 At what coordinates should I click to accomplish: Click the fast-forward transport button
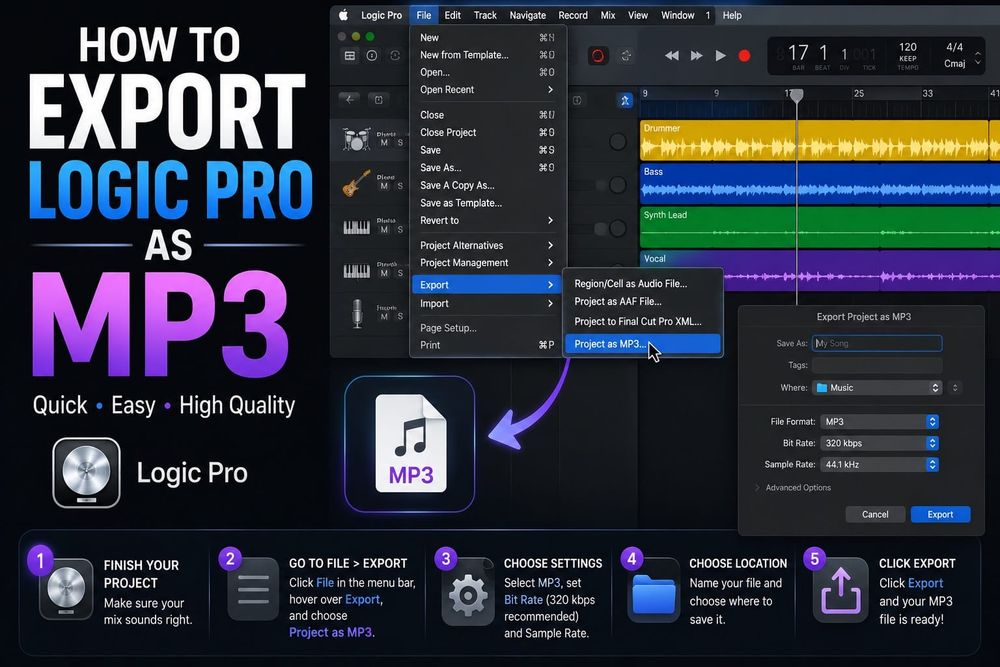click(x=696, y=56)
